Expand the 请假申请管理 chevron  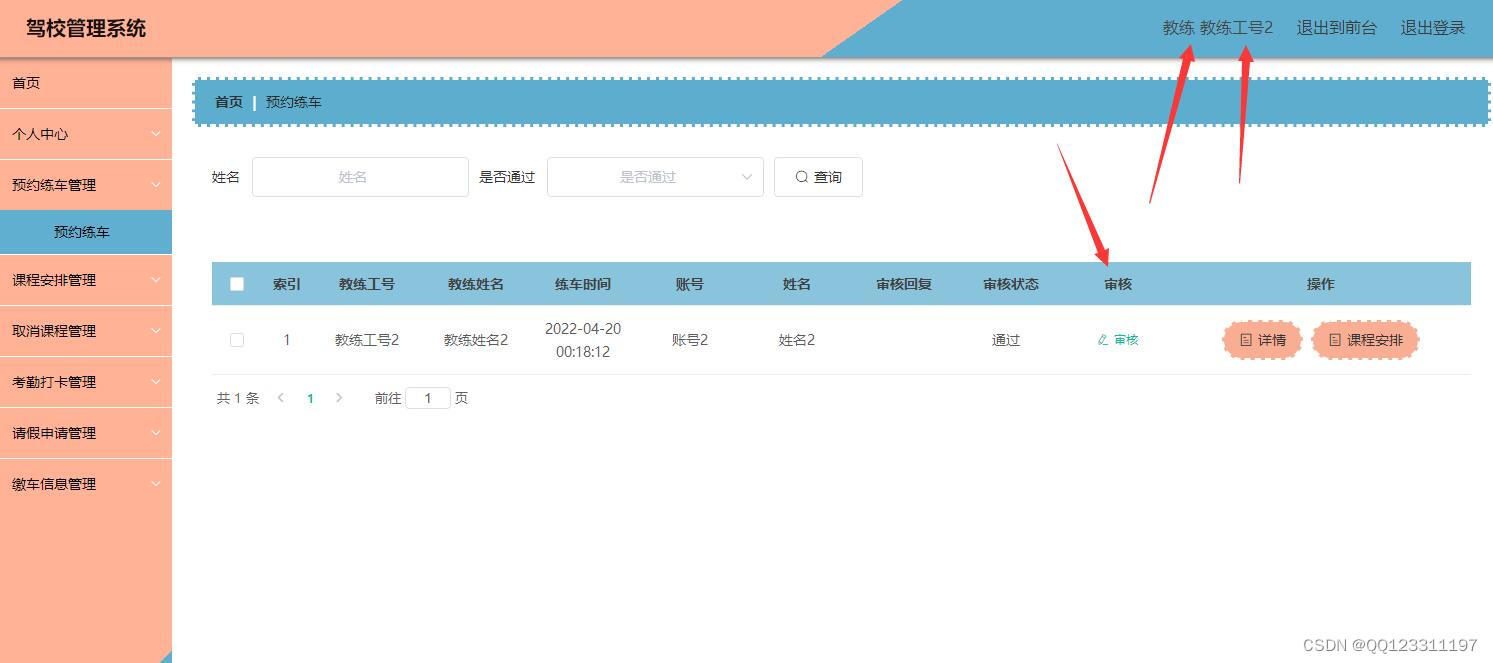point(156,433)
